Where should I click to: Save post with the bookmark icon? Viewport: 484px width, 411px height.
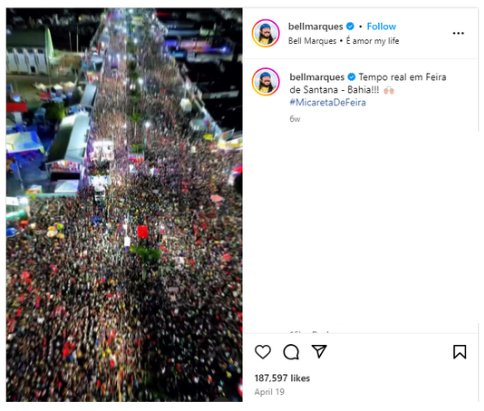[459, 352]
